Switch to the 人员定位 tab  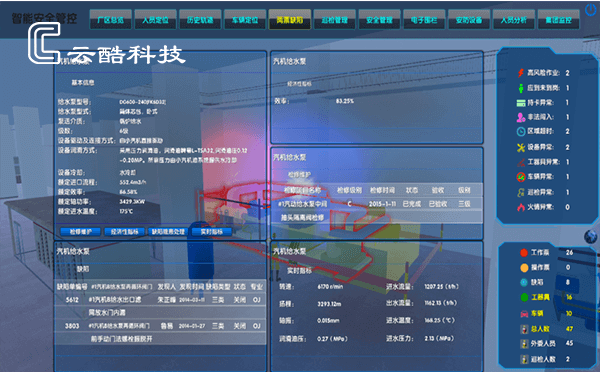pos(155,20)
